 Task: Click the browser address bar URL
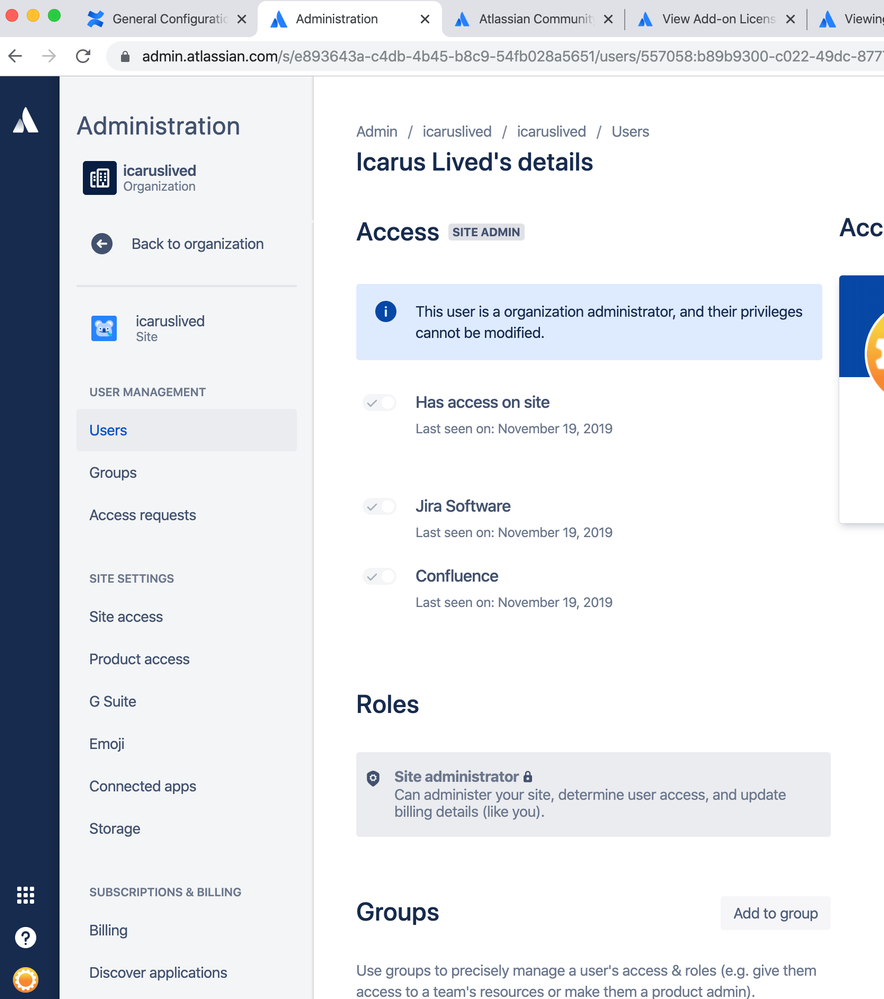tap(510, 57)
